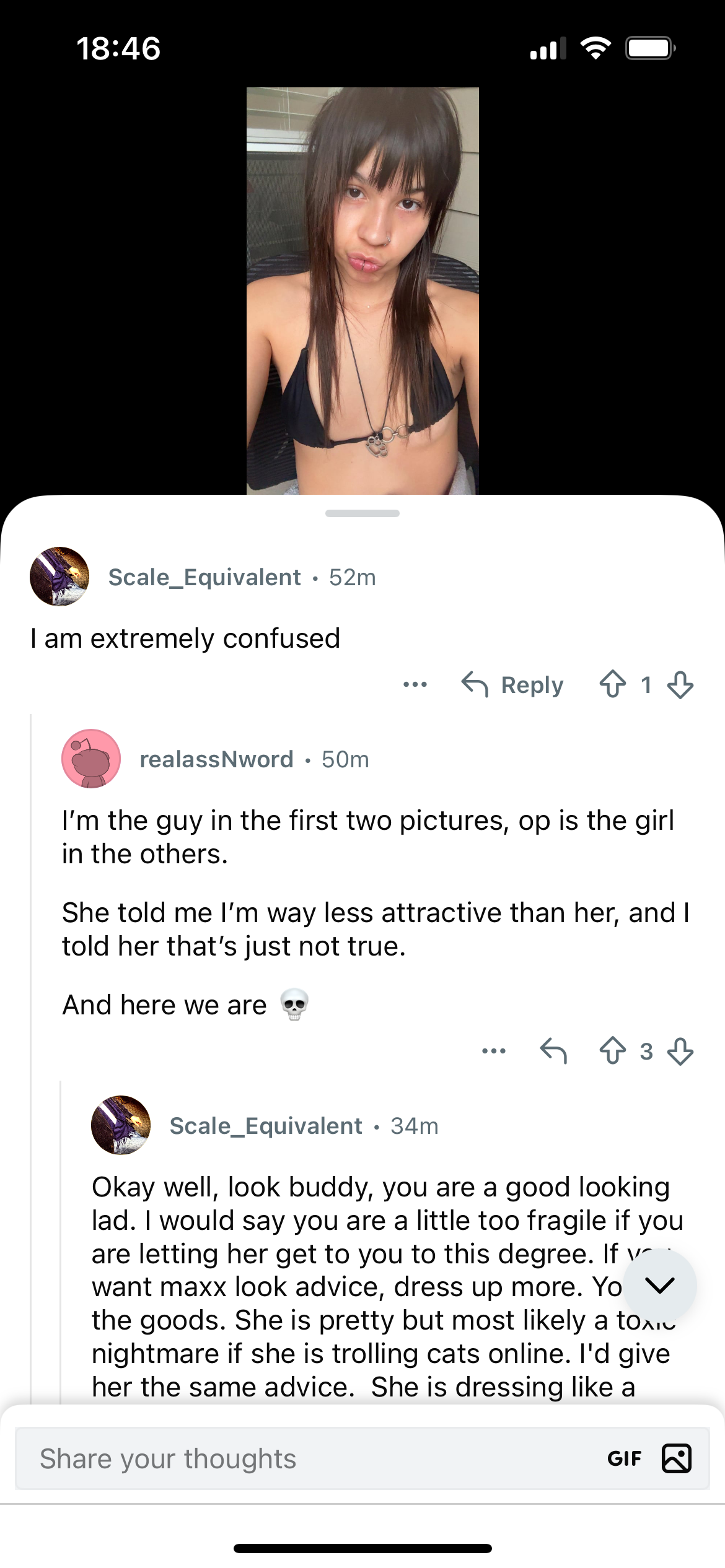Open more options on the top comment
The height and width of the screenshot is (1568, 725).
pyautogui.click(x=415, y=684)
